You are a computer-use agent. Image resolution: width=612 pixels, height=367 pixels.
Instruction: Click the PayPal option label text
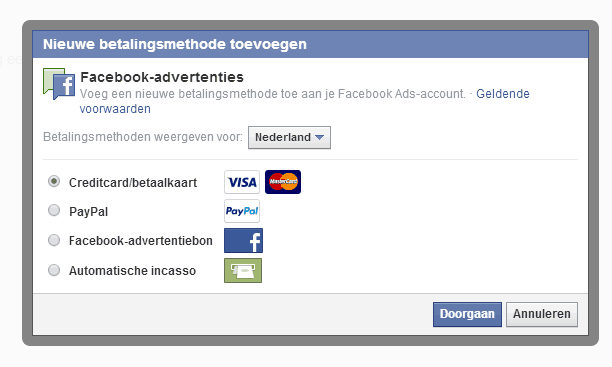click(x=89, y=212)
